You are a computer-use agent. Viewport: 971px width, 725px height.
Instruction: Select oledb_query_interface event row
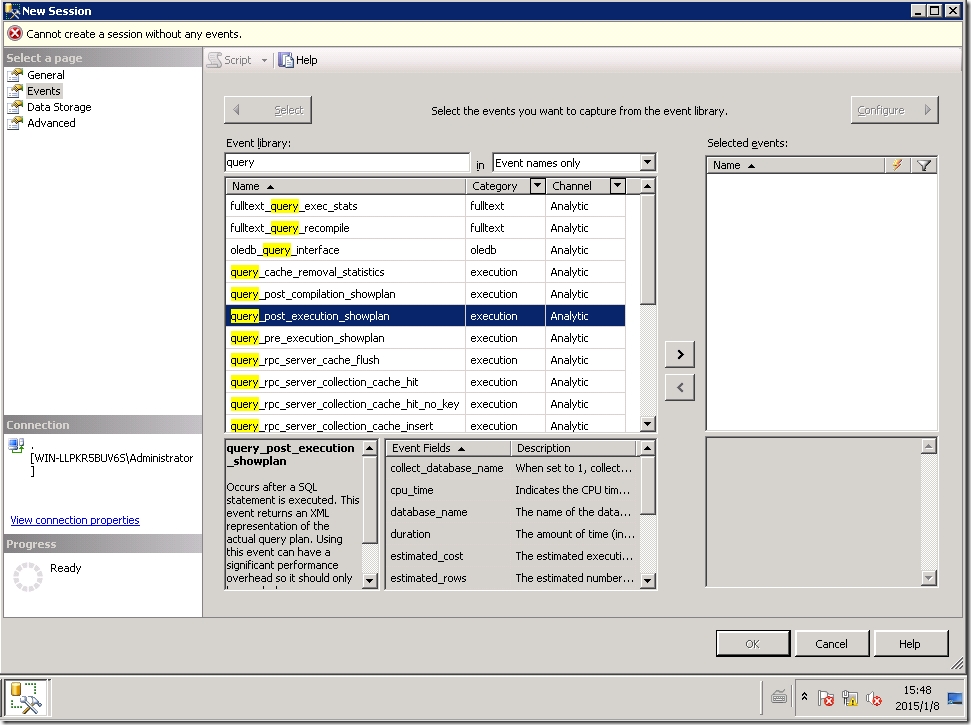point(425,250)
